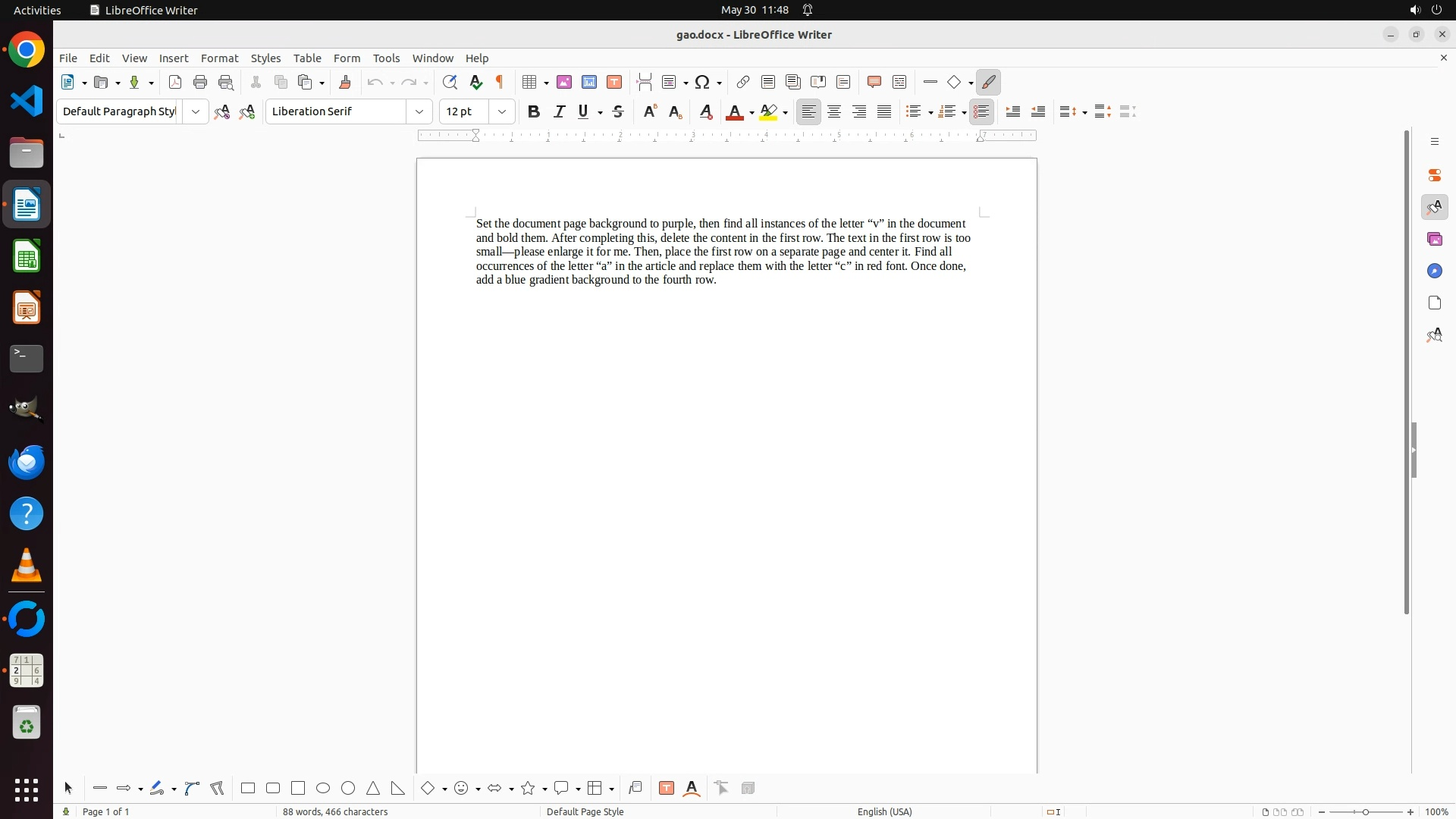Click the Strikethrough formatting icon

[x=618, y=111]
